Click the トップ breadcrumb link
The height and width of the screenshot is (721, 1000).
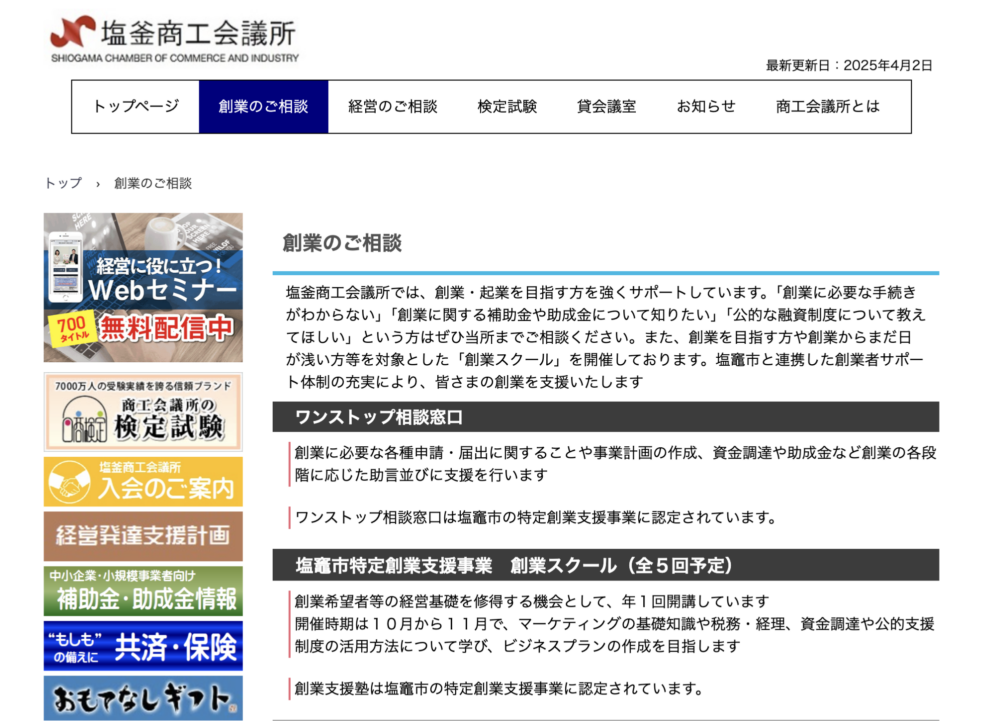pyautogui.click(x=63, y=184)
